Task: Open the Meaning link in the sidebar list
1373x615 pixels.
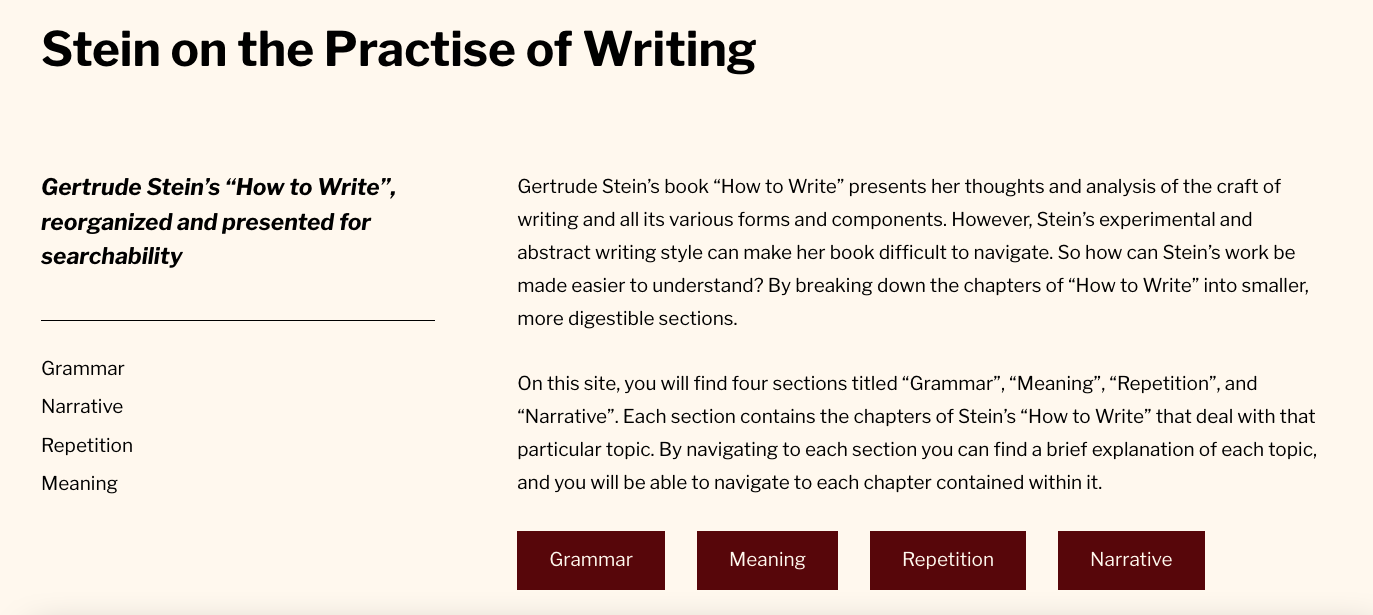Action: tap(79, 483)
